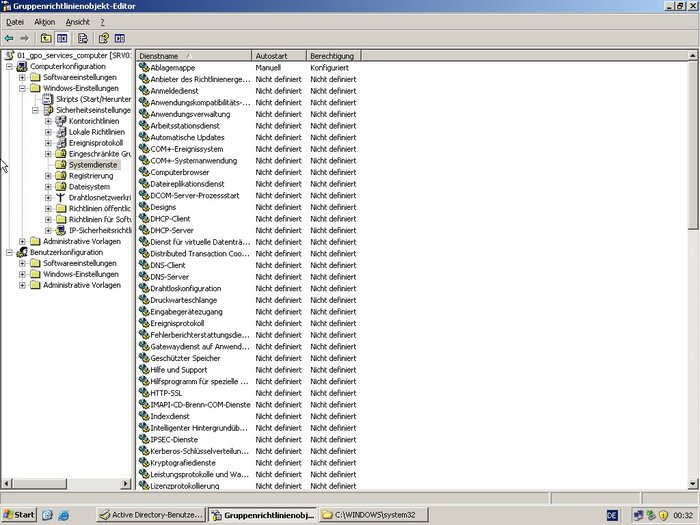Click Manuell autostart value for Ablagemappe
This screenshot has width=700, height=525.
pos(268,67)
